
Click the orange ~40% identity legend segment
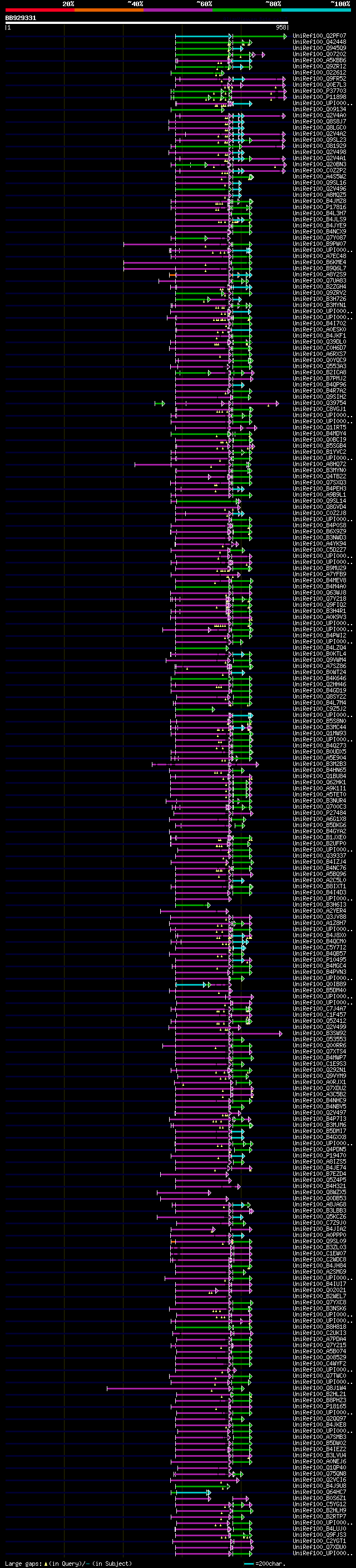(x=109, y=10)
